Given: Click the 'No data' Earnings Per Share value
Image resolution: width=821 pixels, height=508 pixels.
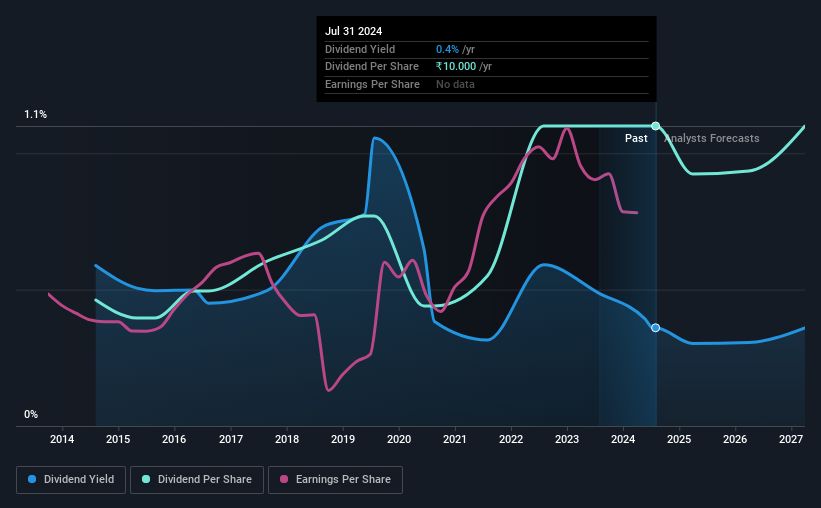Looking at the screenshot, I should [x=455, y=84].
